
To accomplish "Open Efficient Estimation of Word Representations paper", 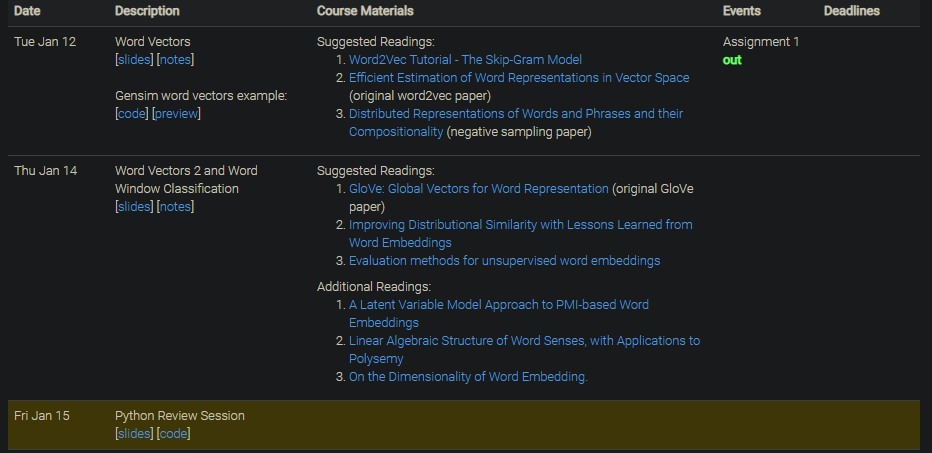I will tap(519, 78).
